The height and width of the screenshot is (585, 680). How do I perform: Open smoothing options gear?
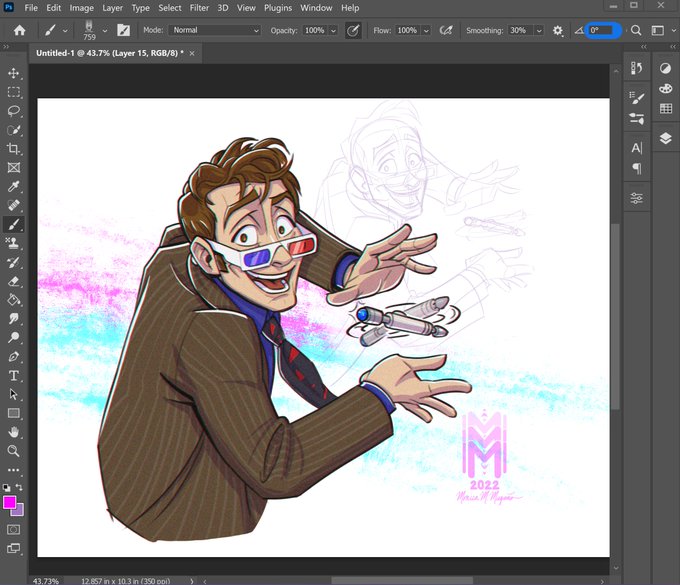(x=558, y=30)
